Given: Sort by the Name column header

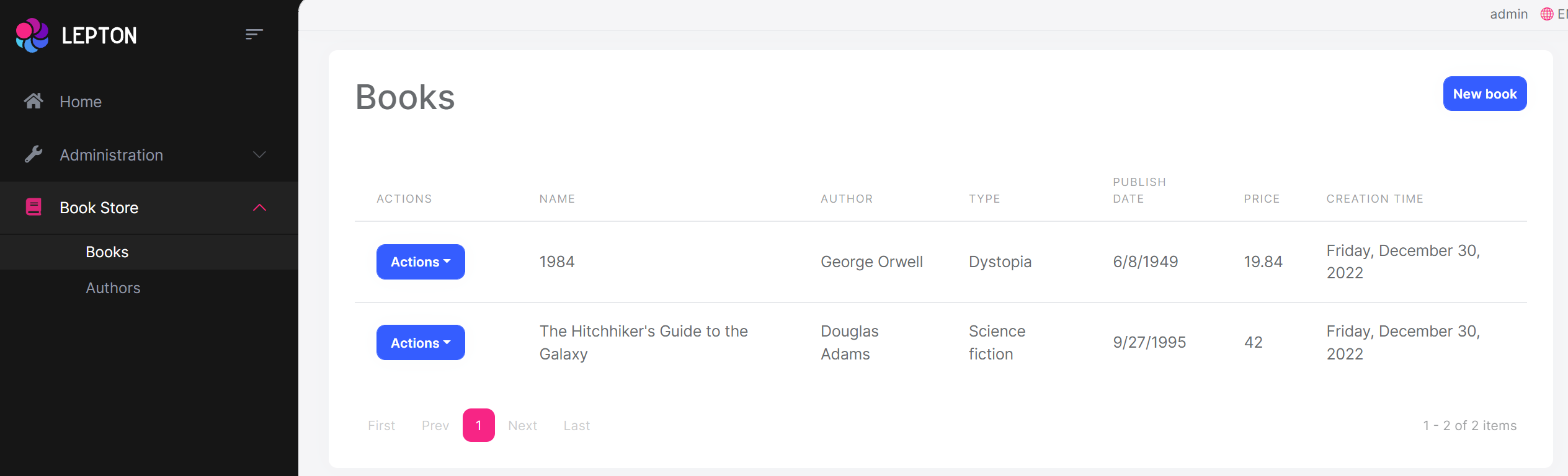Looking at the screenshot, I should pyautogui.click(x=557, y=199).
